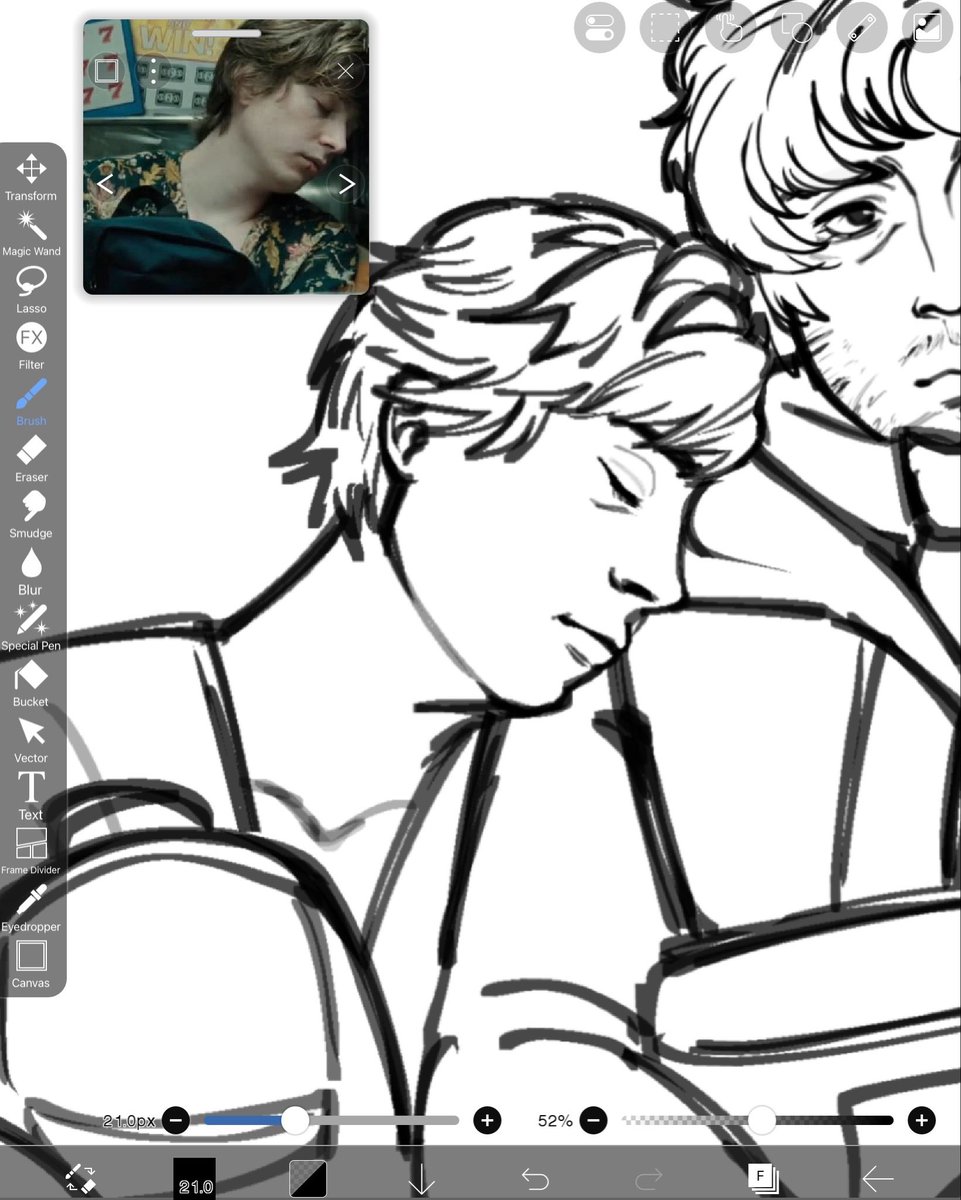Pick the Smudge tool
This screenshot has width=961, height=1200.
click(31, 515)
